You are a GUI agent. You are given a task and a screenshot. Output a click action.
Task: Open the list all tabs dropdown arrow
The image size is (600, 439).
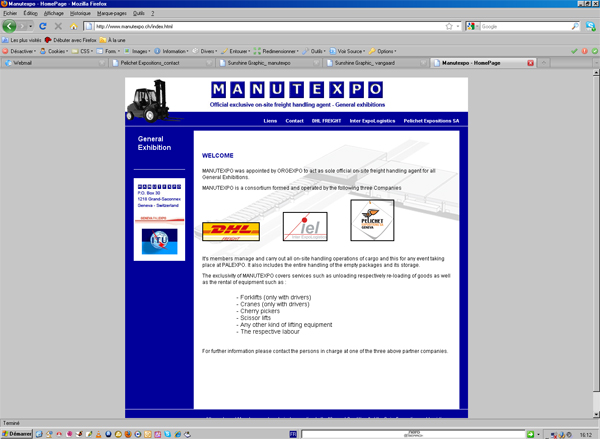coord(596,63)
